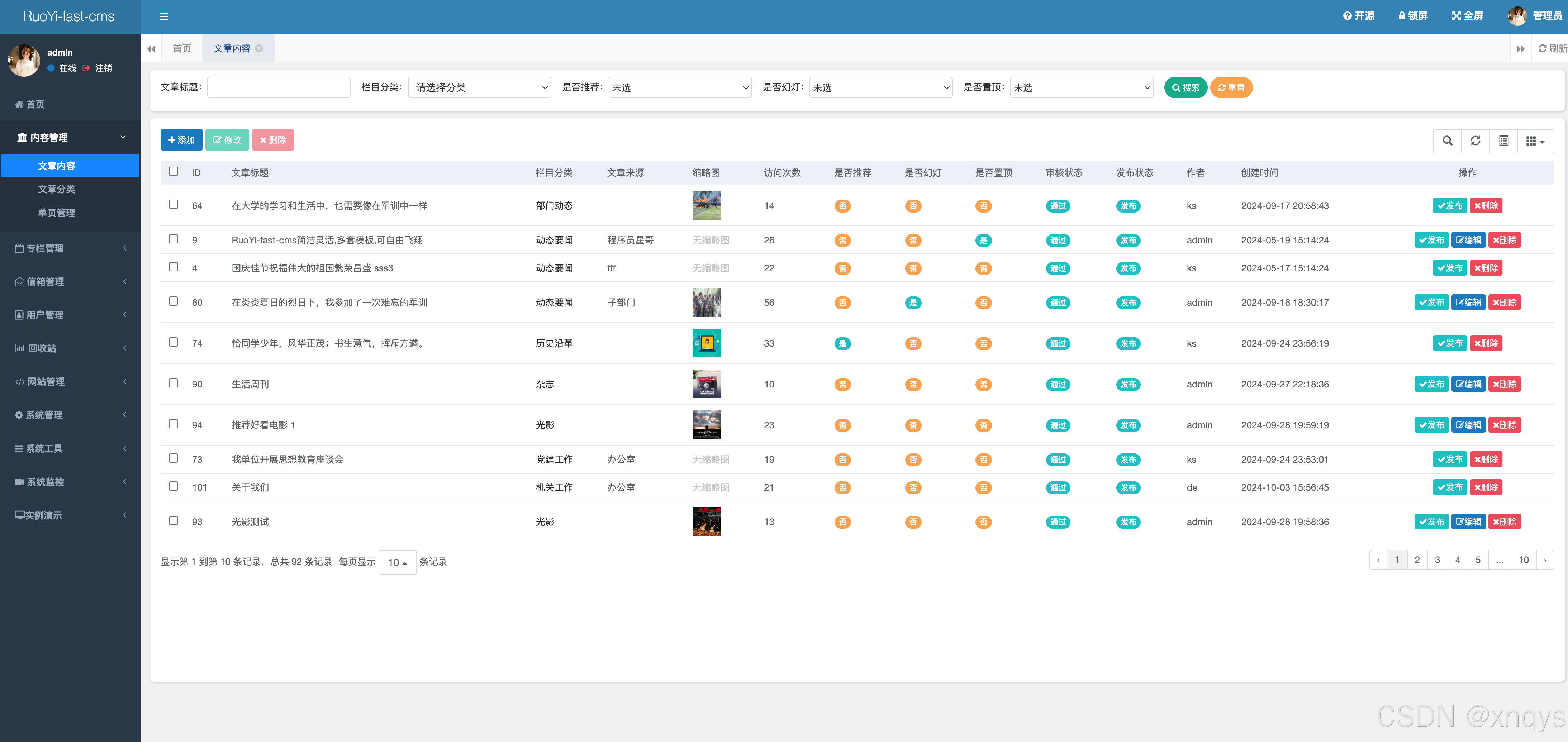Close the 文章内容 tab with its x icon
This screenshot has width=1568, height=742.
click(259, 48)
